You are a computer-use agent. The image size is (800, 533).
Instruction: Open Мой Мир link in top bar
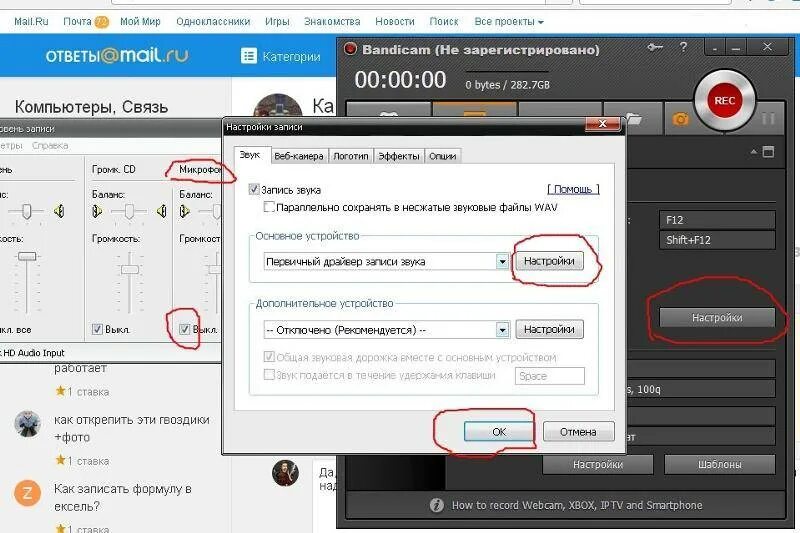click(140, 22)
